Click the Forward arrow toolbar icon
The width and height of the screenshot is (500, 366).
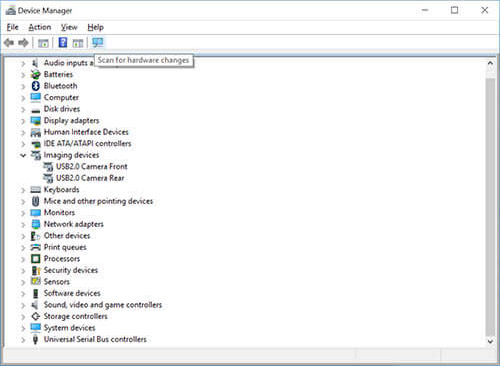tap(23, 43)
